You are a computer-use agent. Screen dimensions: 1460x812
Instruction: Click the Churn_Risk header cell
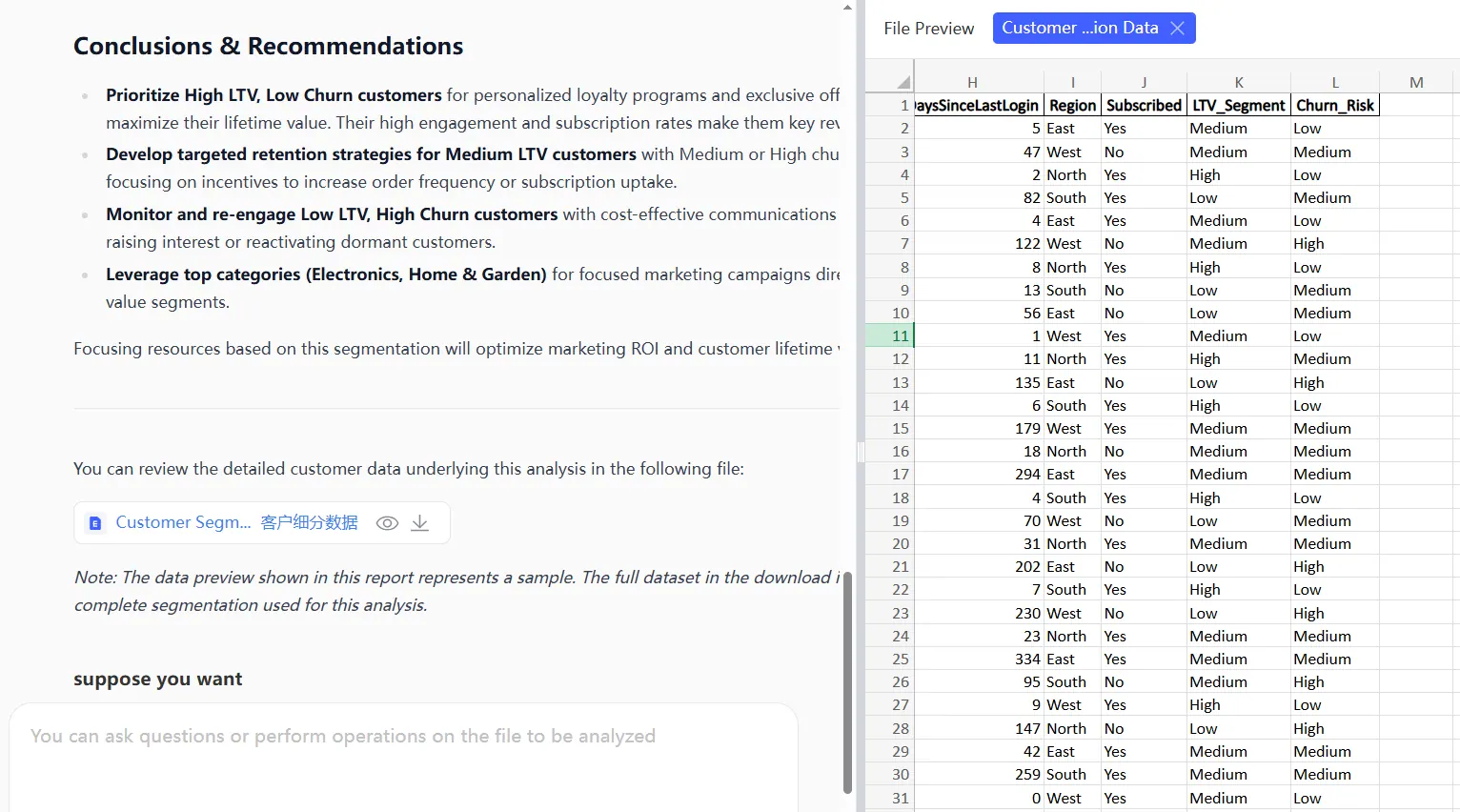pyautogui.click(x=1334, y=106)
